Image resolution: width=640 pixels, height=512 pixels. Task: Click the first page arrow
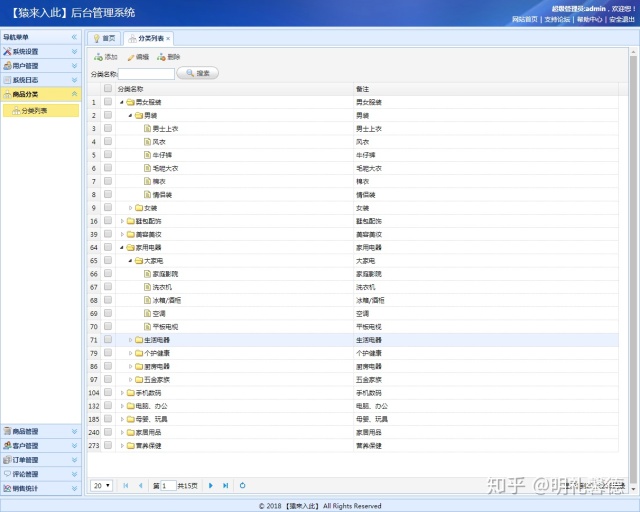click(126, 485)
